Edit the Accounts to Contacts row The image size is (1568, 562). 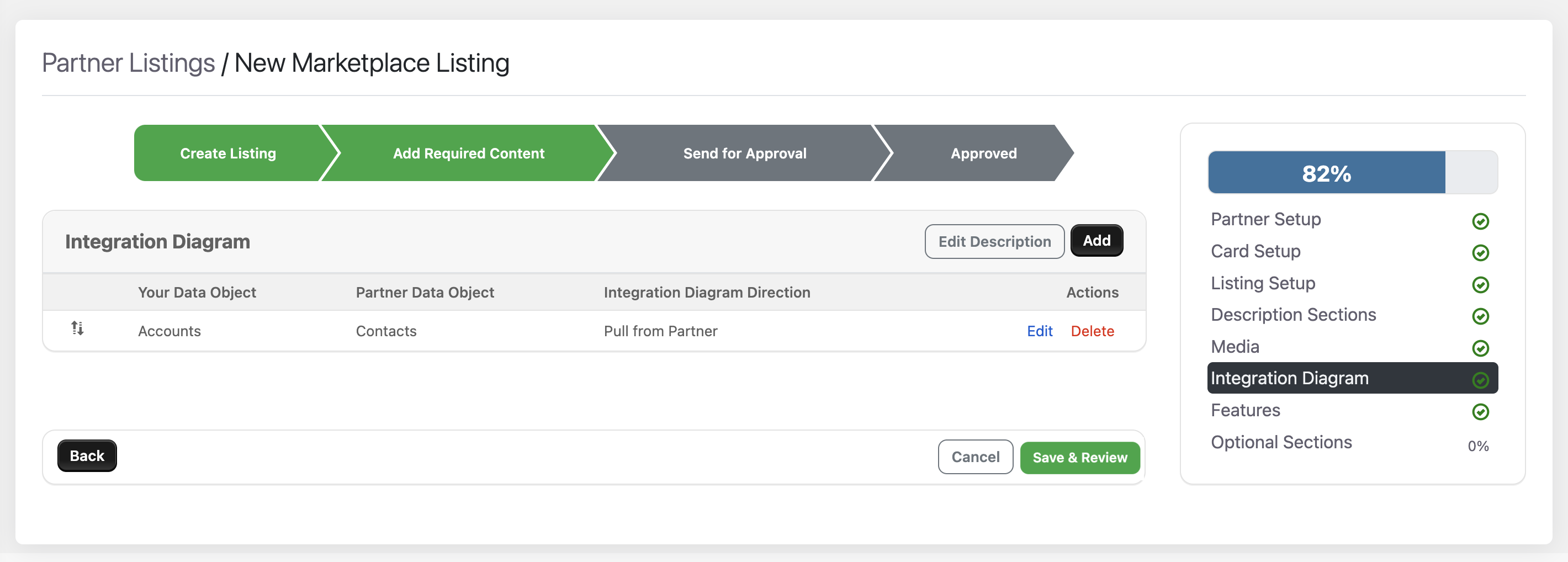pos(1039,331)
